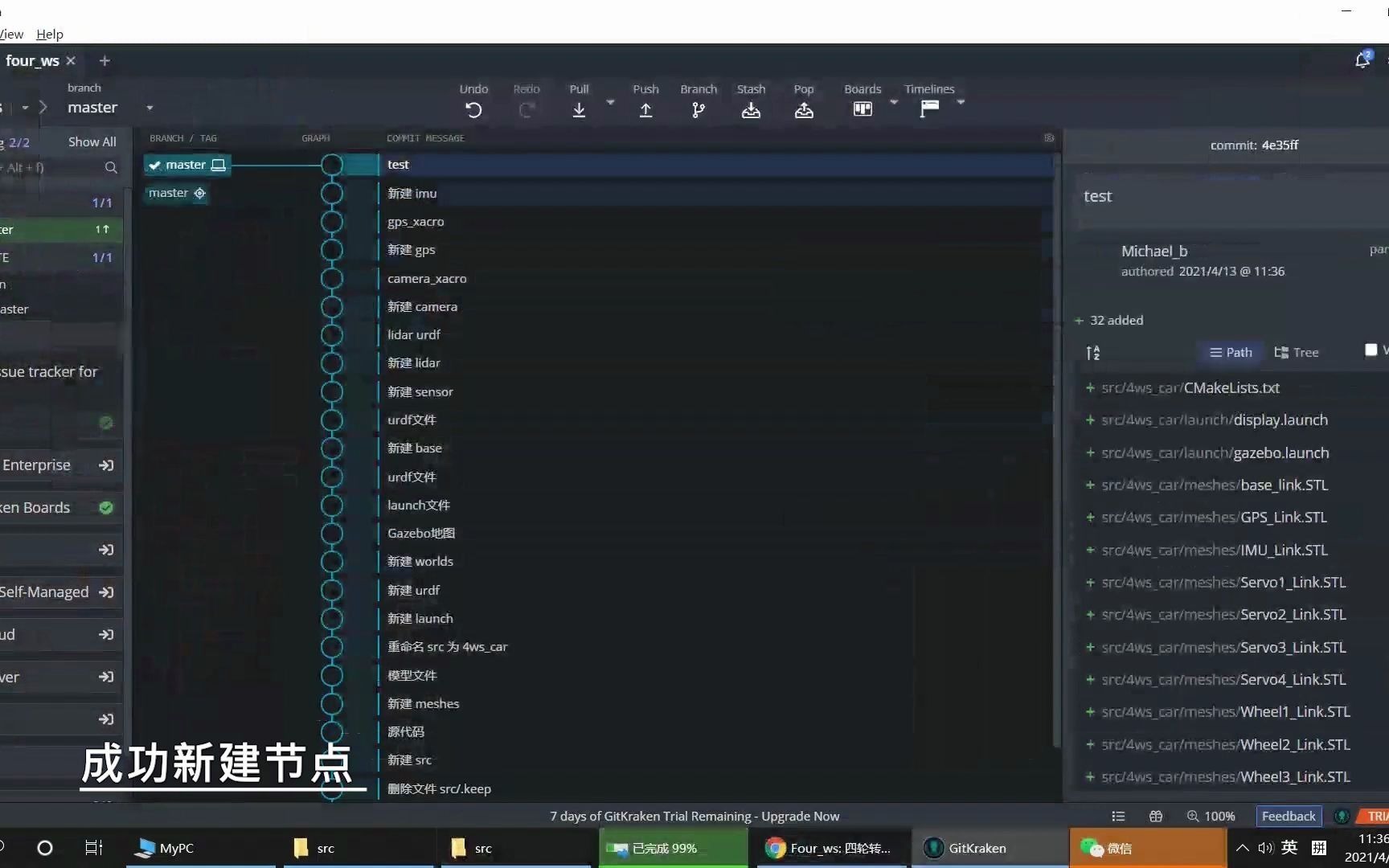Image resolution: width=1389 pixels, height=868 pixels.
Task: Click the search magnifier in left panel
Action: [111, 167]
